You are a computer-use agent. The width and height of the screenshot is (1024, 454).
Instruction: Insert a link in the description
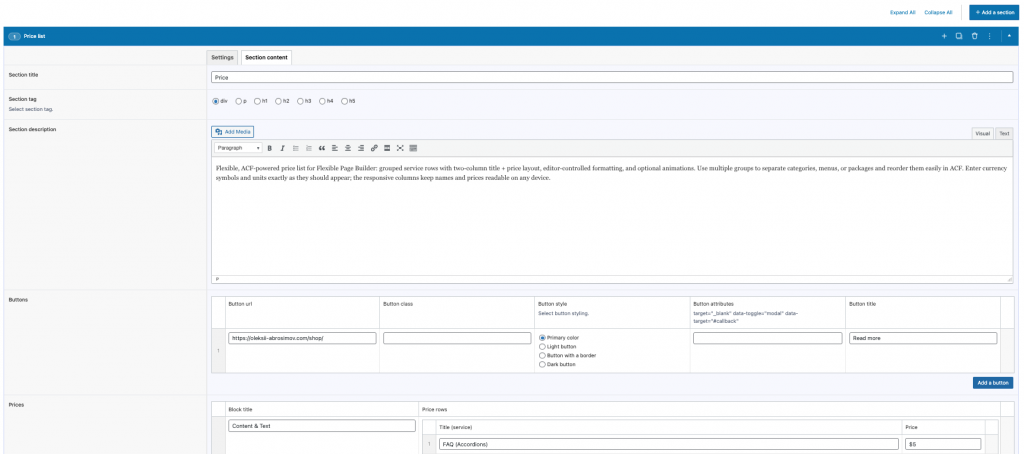[x=374, y=148]
